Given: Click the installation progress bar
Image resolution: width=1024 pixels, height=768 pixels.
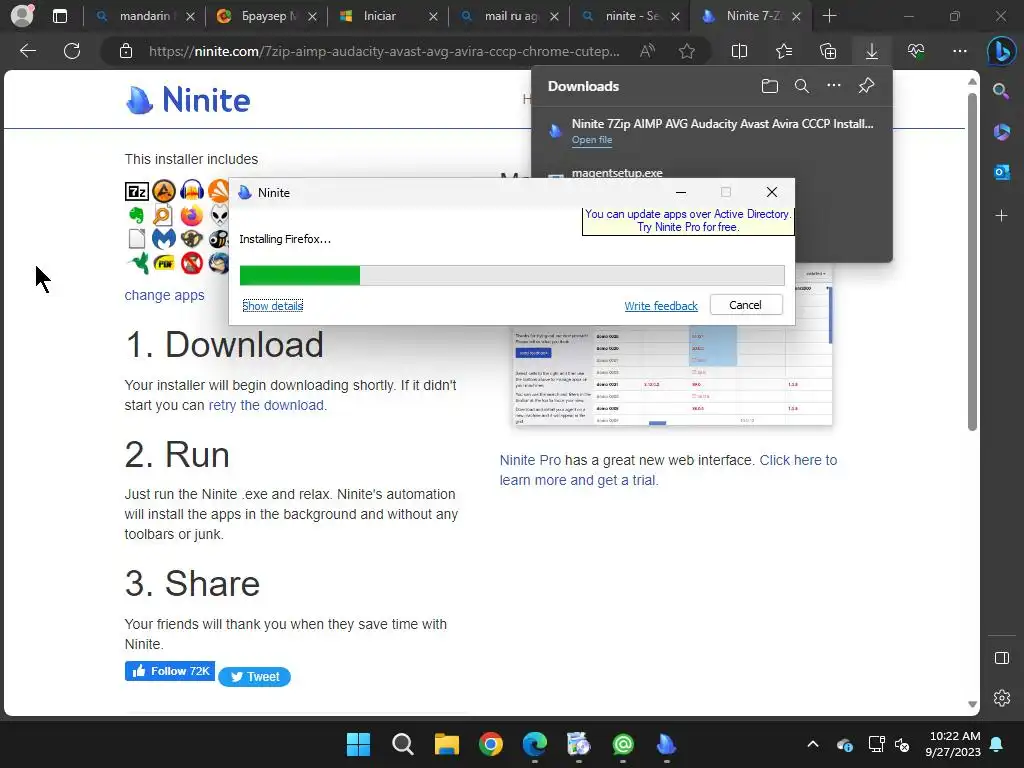Looking at the screenshot, I should 512,276.
